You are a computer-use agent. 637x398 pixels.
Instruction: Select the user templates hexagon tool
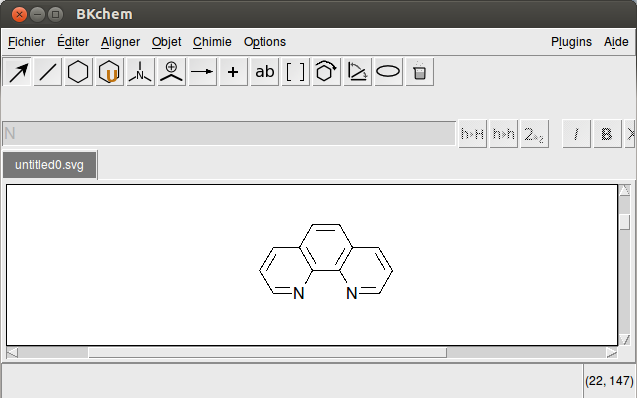tap(109, 72)
